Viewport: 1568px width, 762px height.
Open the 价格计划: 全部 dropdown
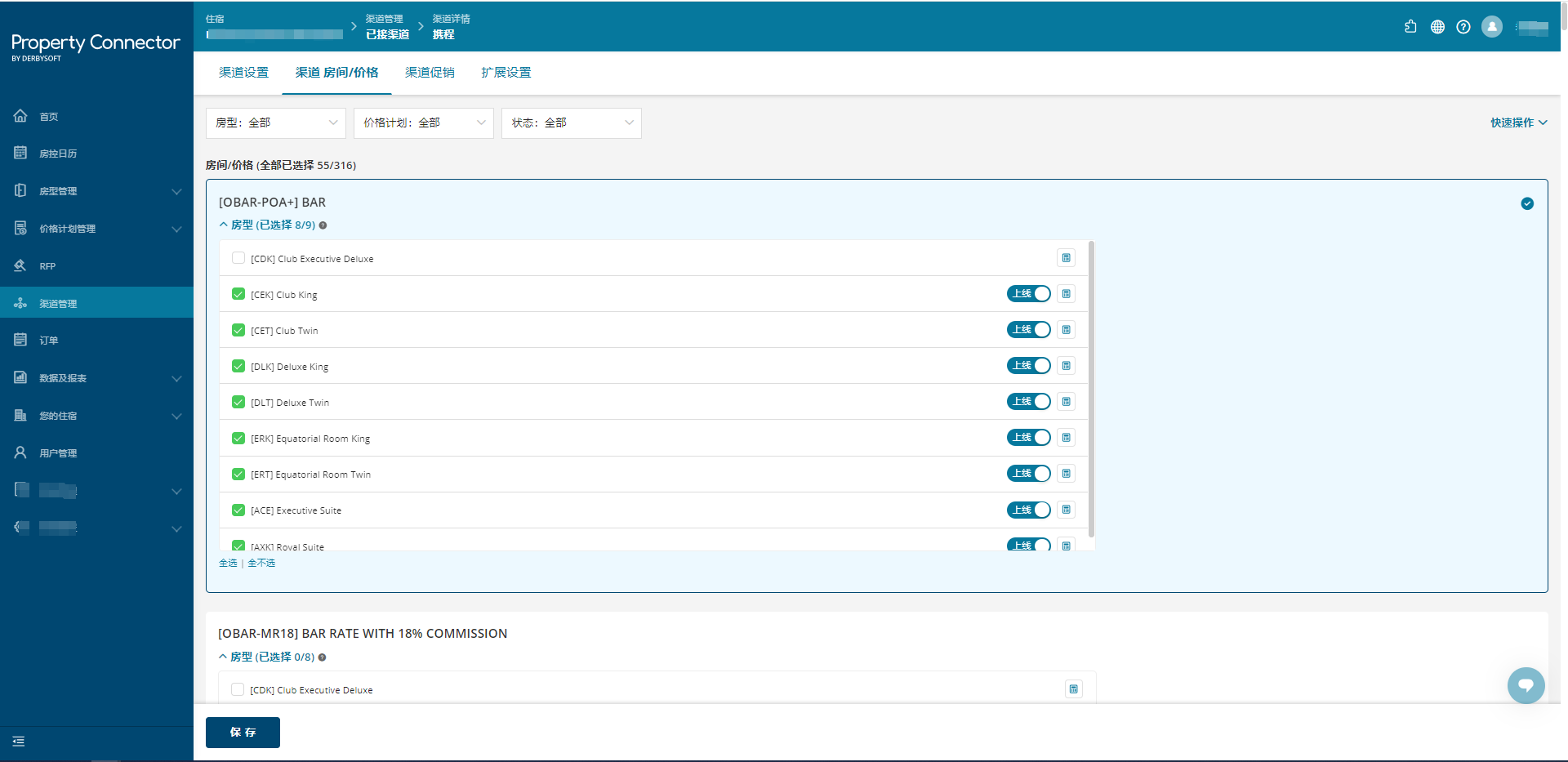[x=424, y=123]
